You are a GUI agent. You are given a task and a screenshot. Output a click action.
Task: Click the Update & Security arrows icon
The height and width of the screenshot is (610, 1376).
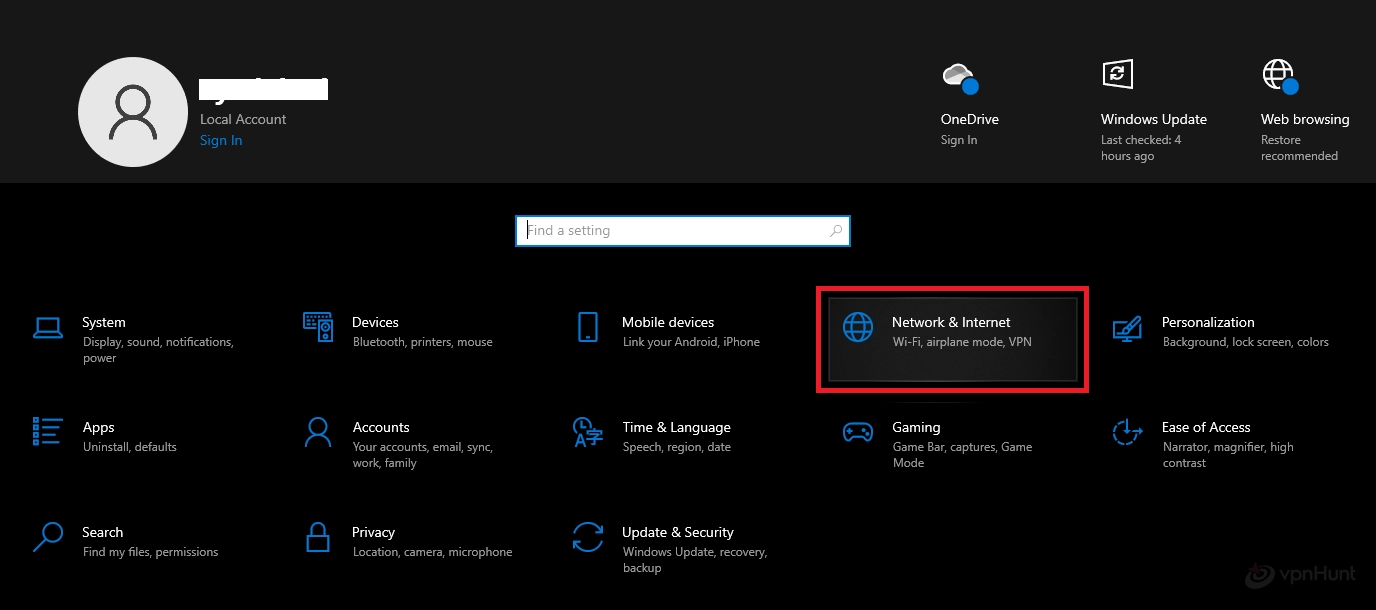pos(588,537)
